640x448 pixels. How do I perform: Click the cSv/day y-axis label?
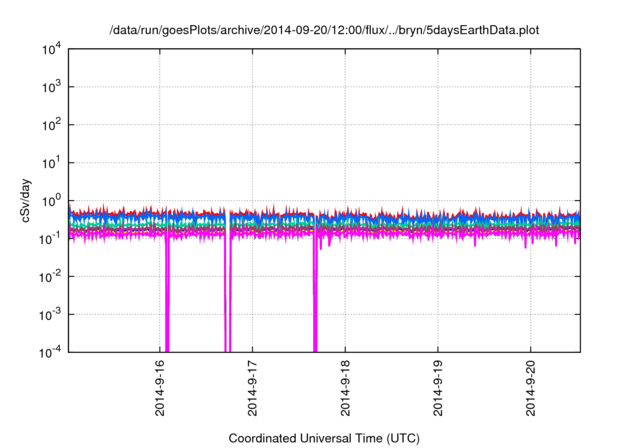pos(26,200)
